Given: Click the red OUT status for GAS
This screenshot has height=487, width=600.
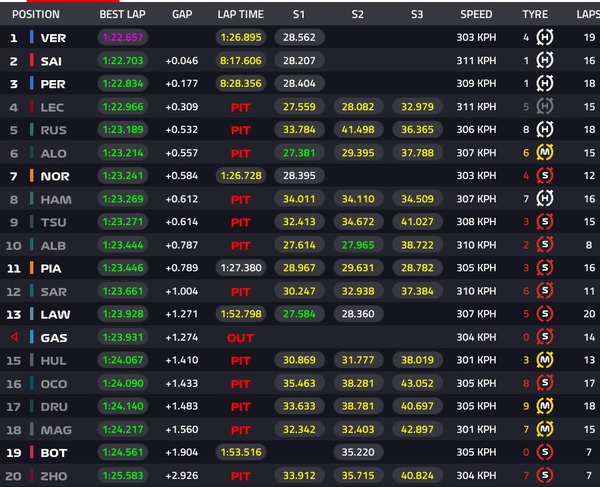Looking at the screenshot, I should tap(240, 338).
